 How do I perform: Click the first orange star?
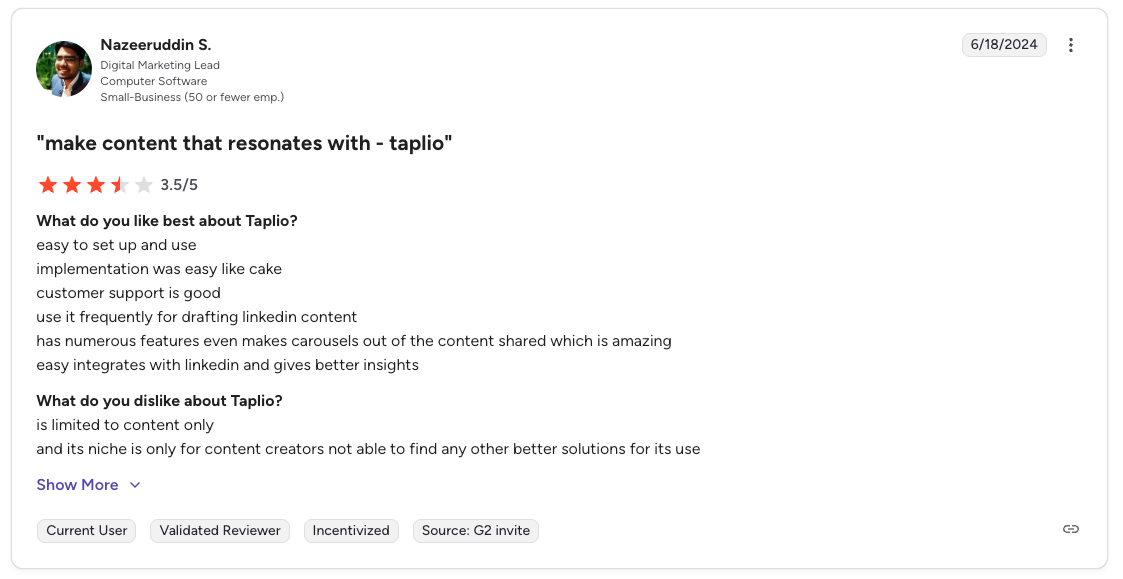(x=47, y=184)
